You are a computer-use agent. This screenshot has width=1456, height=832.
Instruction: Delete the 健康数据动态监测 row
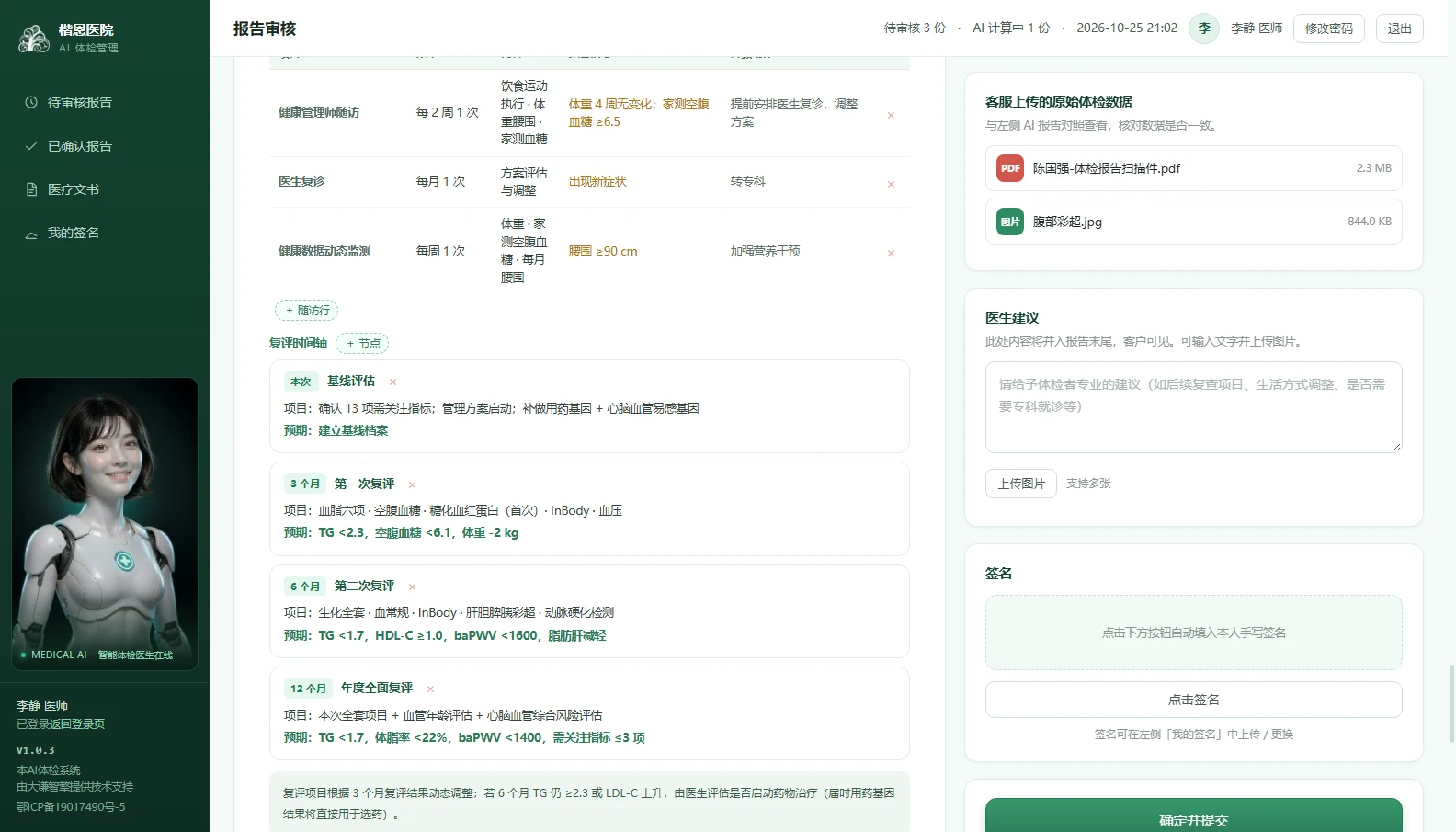coord(891,253)
